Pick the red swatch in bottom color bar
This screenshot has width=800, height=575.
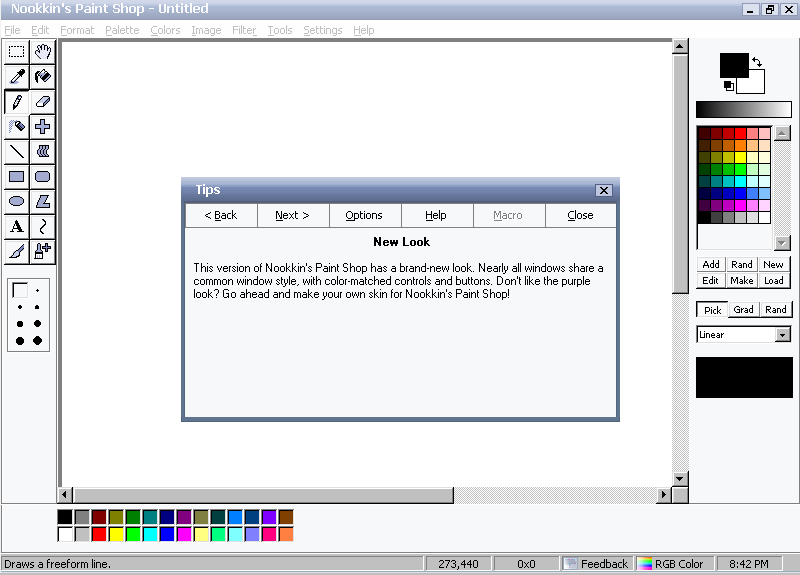pyautogui.click(x=99, y=534)
